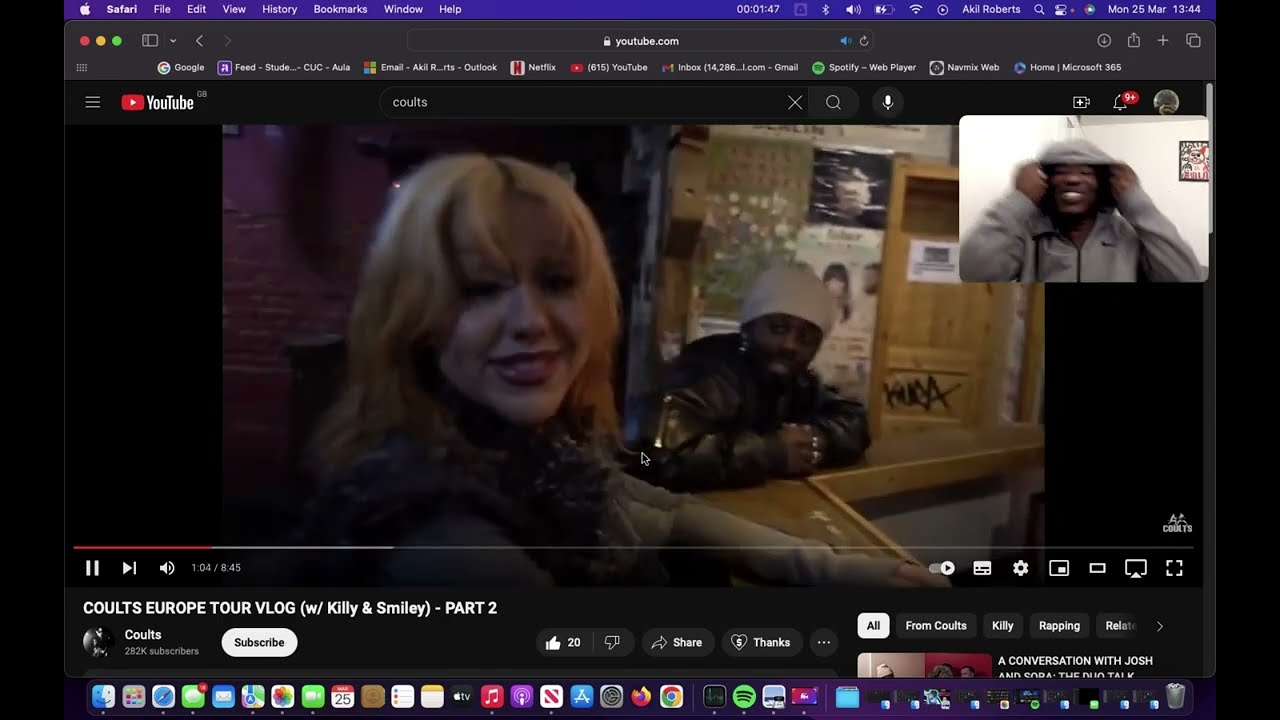Open 'A Conversation with Josh' suggested video
The width and height of the screenshot is (1280, 720).
pos(1075,666)
